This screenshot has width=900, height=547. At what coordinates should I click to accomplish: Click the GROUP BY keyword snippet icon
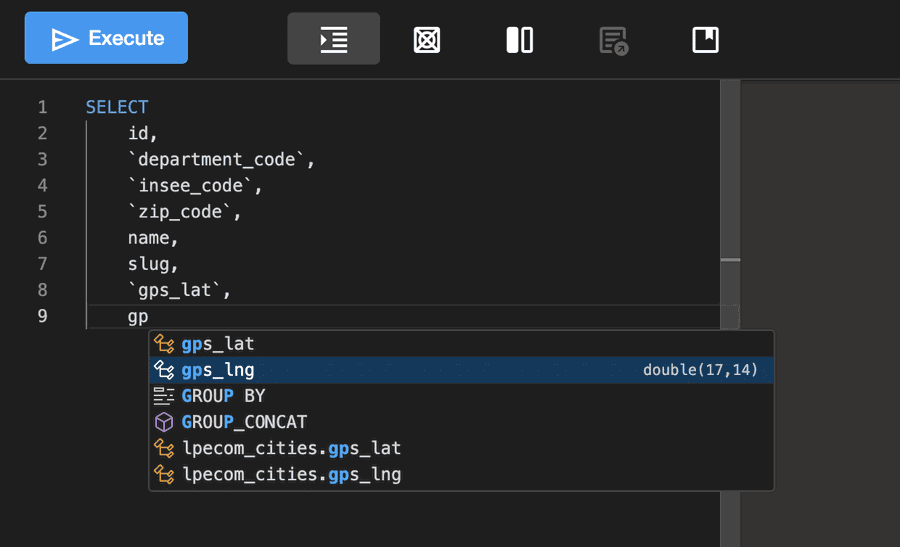tap(164, 396)
